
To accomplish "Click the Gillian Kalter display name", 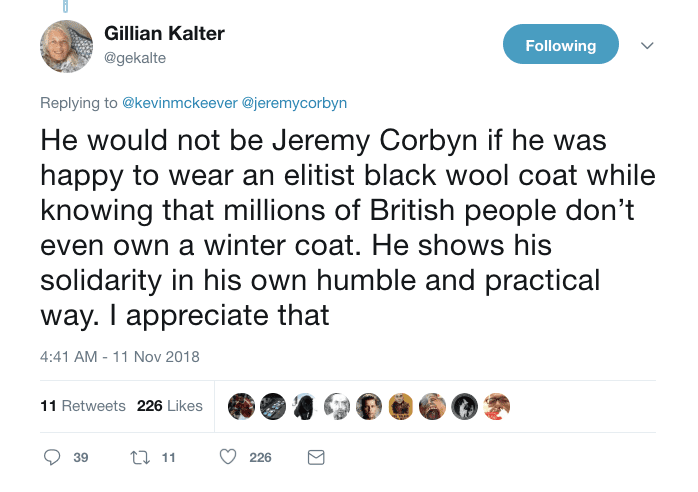I will point(164,34).
